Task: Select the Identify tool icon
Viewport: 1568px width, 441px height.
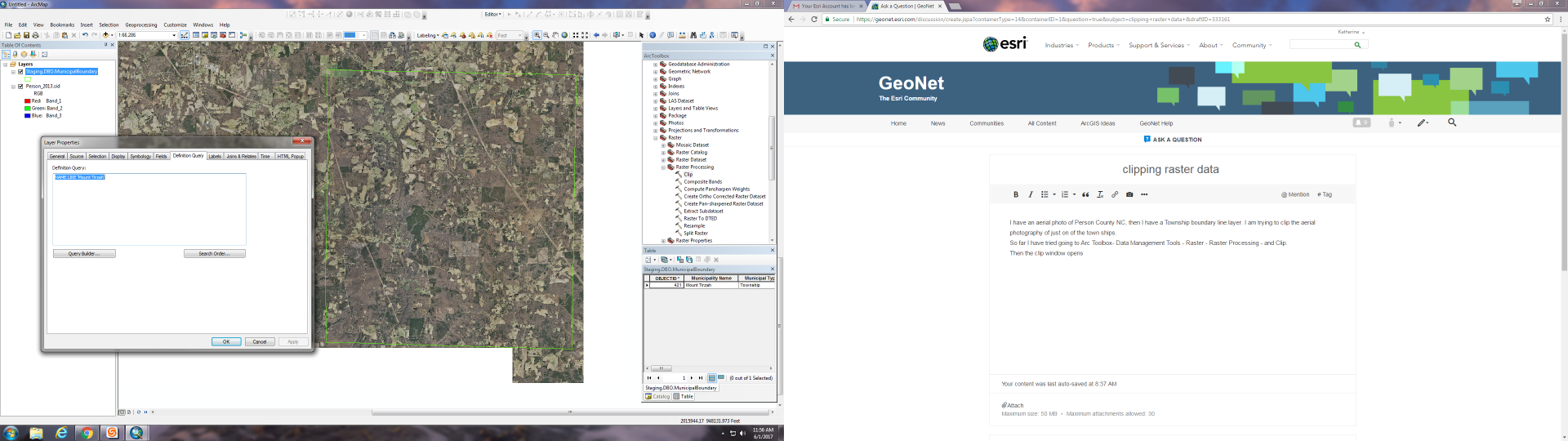Action: click(653, 35)
